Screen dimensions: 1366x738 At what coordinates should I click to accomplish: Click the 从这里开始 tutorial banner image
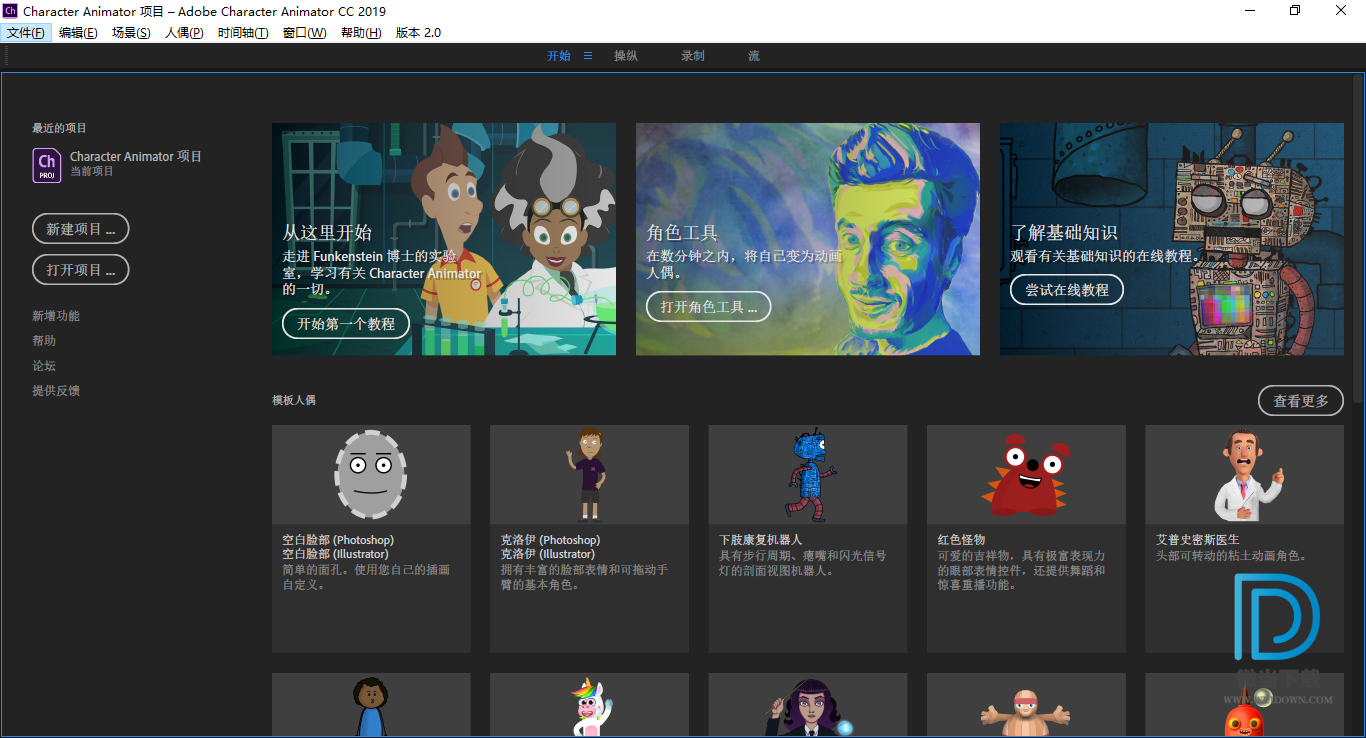point(444,239)
